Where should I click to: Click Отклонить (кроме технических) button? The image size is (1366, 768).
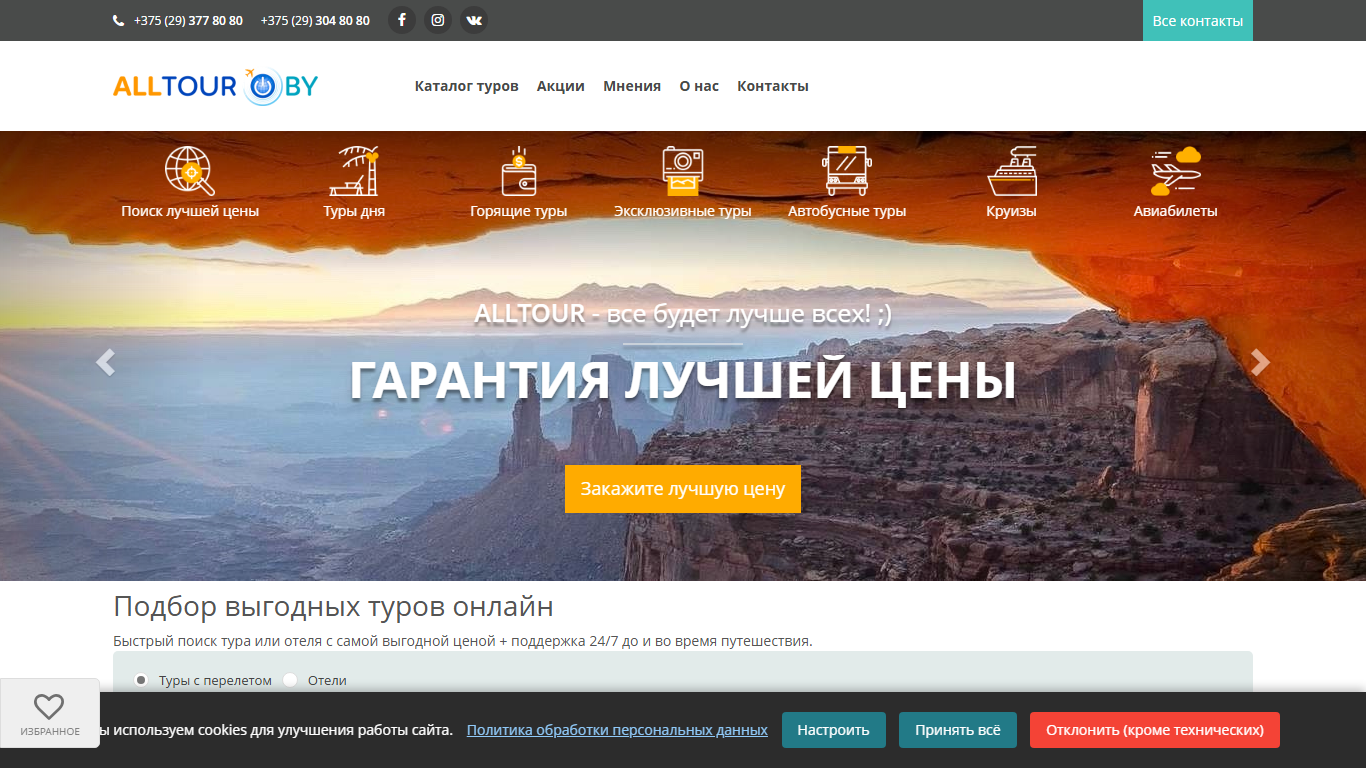point(1155,730)
